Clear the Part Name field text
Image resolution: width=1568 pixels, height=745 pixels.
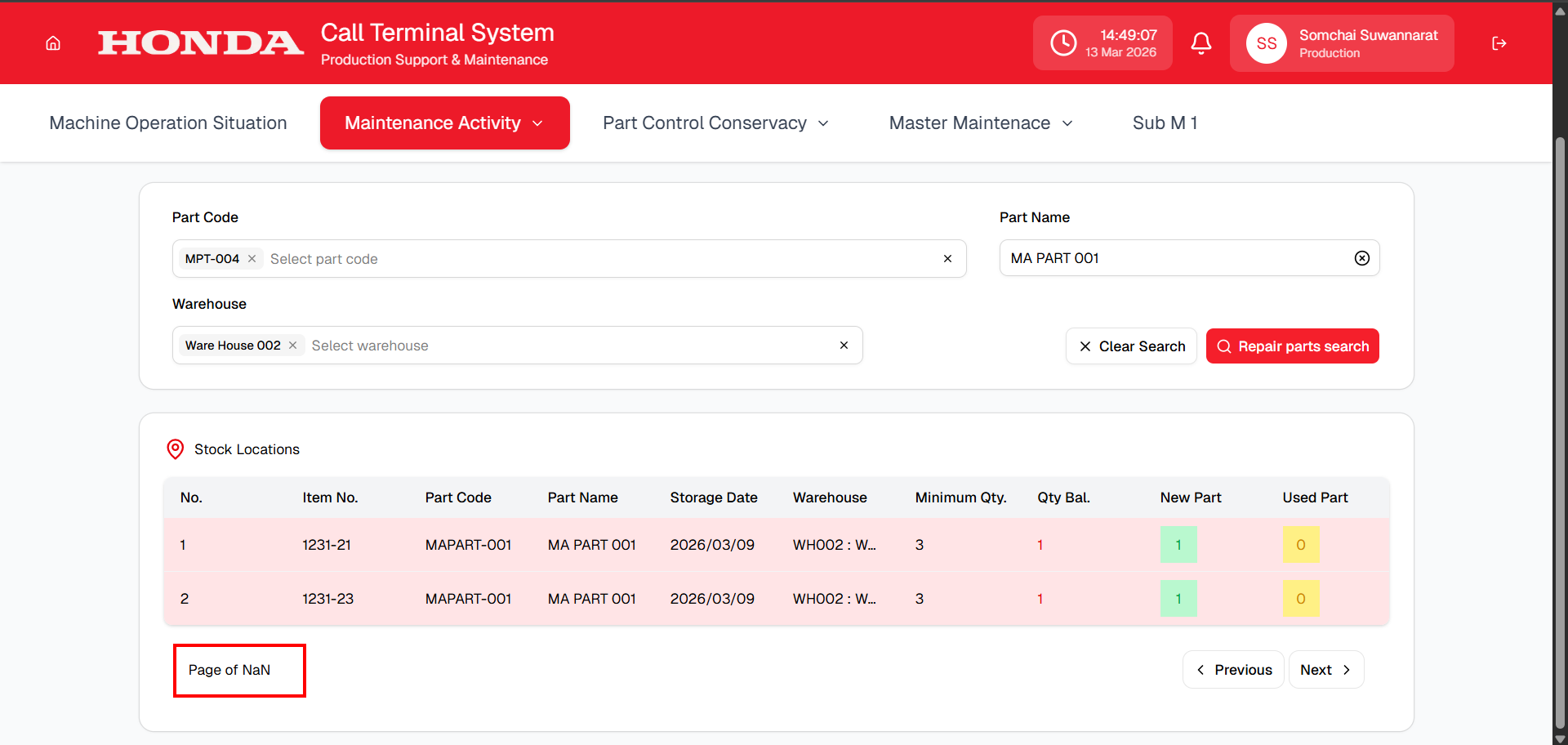[1361, 258]
